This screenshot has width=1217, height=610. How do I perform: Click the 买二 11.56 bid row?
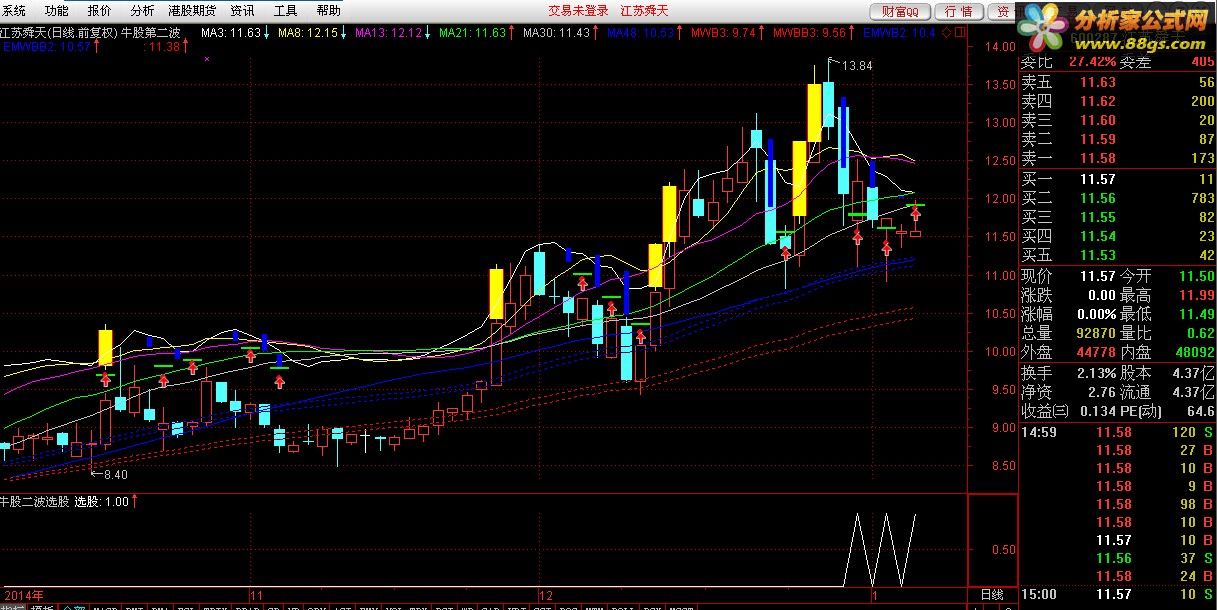1117,198
